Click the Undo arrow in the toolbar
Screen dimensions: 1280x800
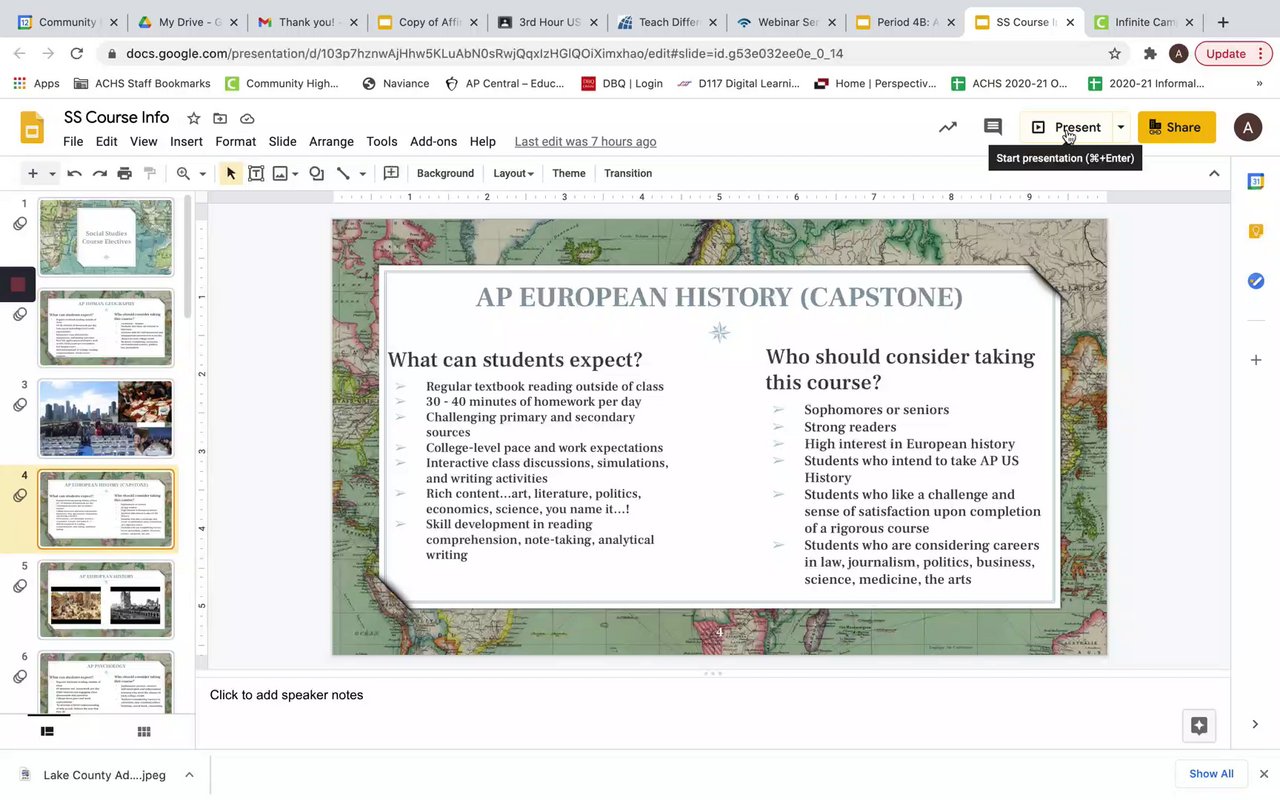pos(74,173)
